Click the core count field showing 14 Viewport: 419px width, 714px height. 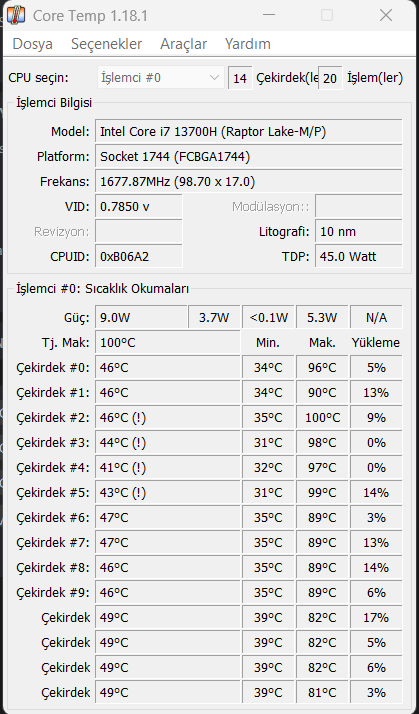pos(240,78)
